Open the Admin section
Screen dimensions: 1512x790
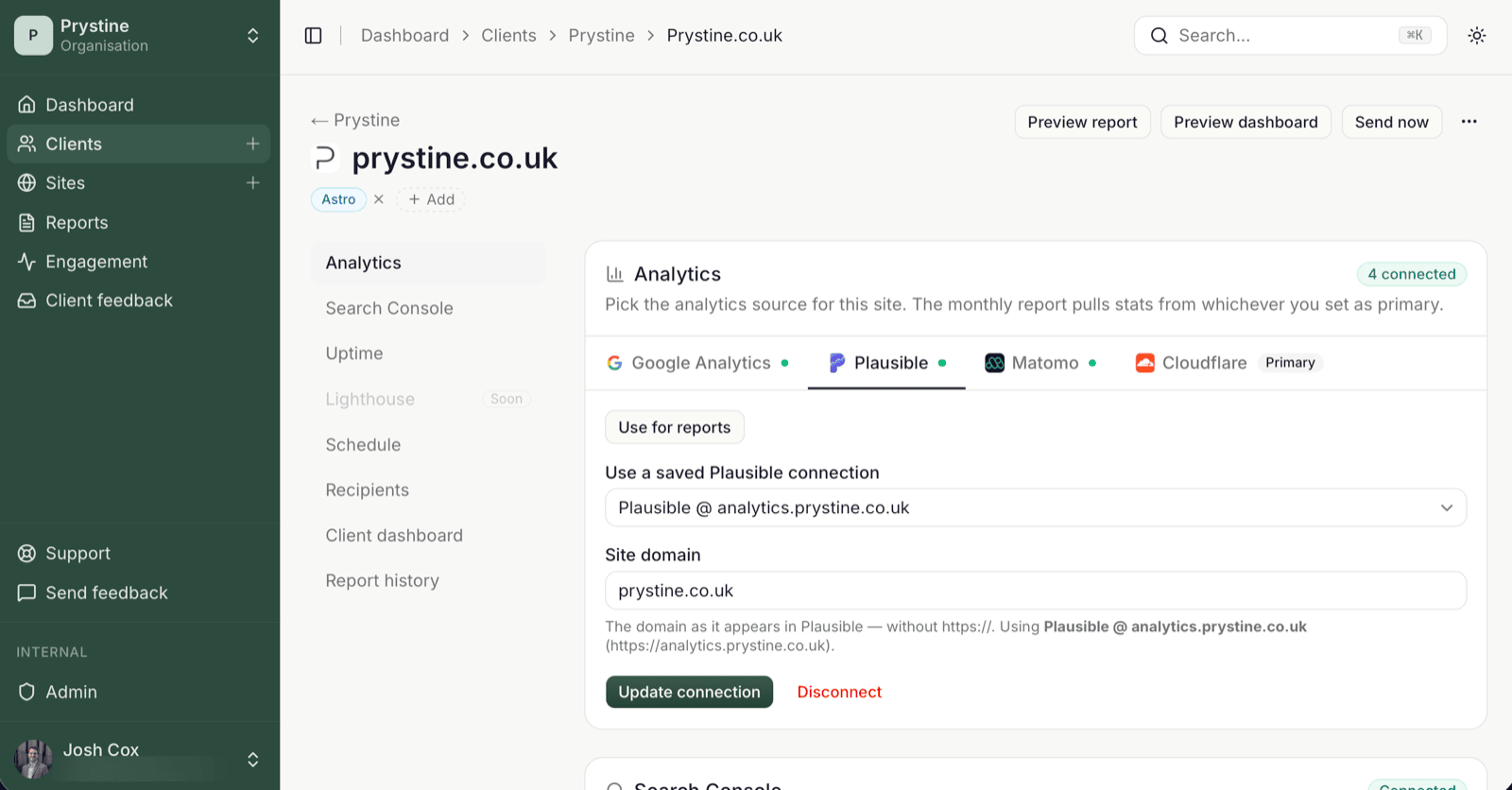[x=138, y=692]
